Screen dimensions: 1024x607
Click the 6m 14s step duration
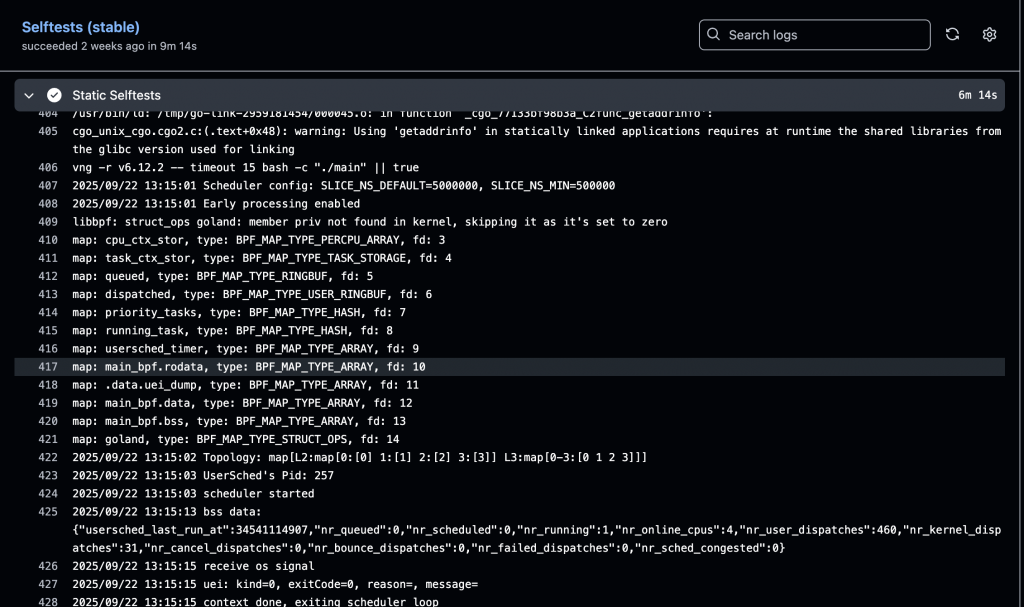click(977, 95)
